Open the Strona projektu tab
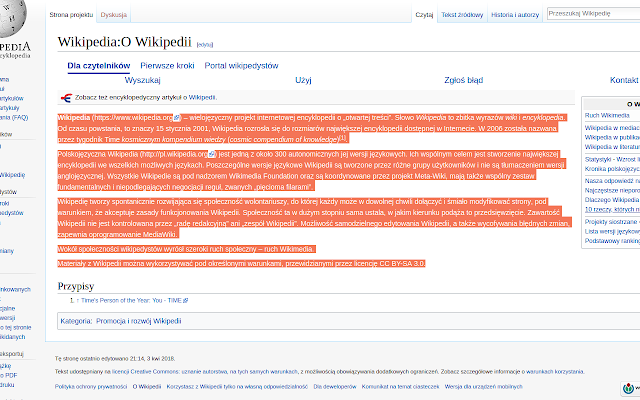The width and height of the screenshot is (640, 400). 71,15
